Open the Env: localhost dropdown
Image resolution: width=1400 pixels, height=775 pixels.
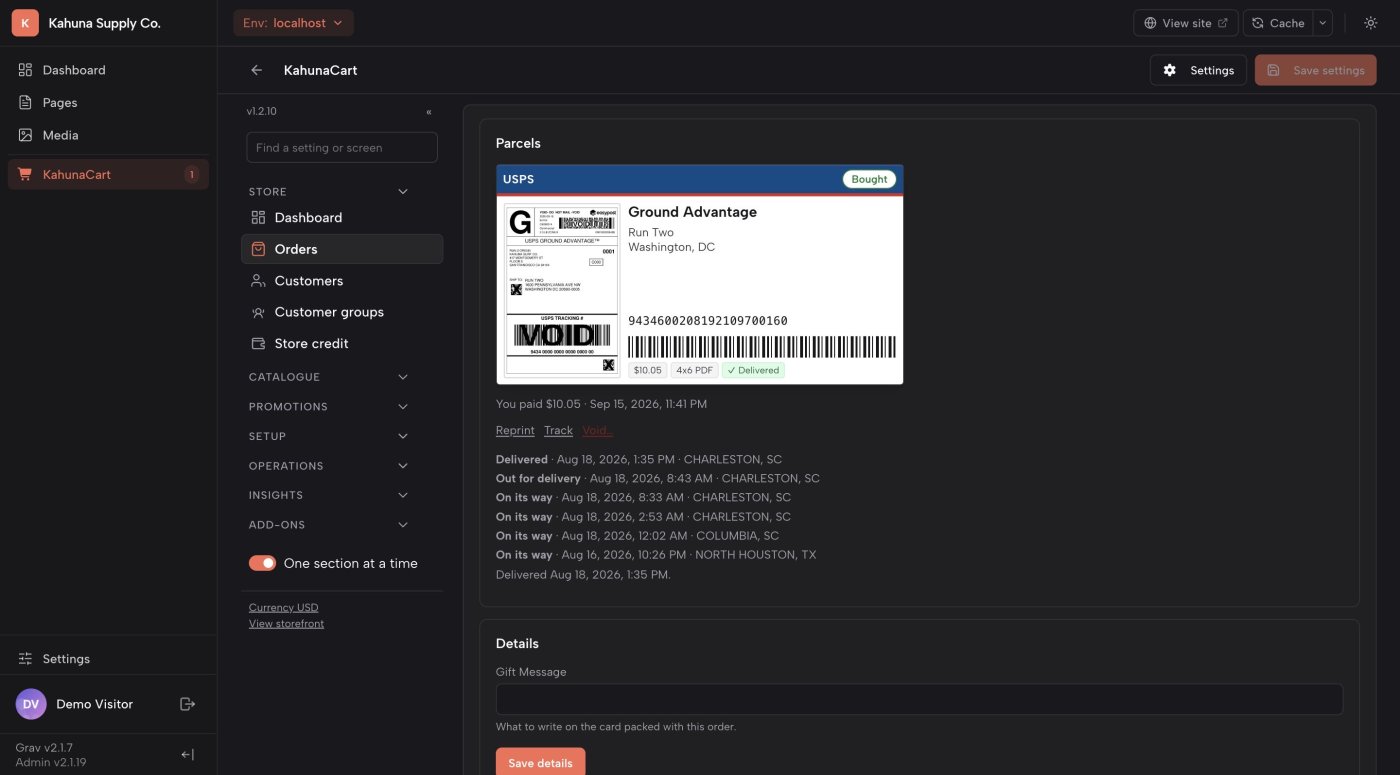293,23
